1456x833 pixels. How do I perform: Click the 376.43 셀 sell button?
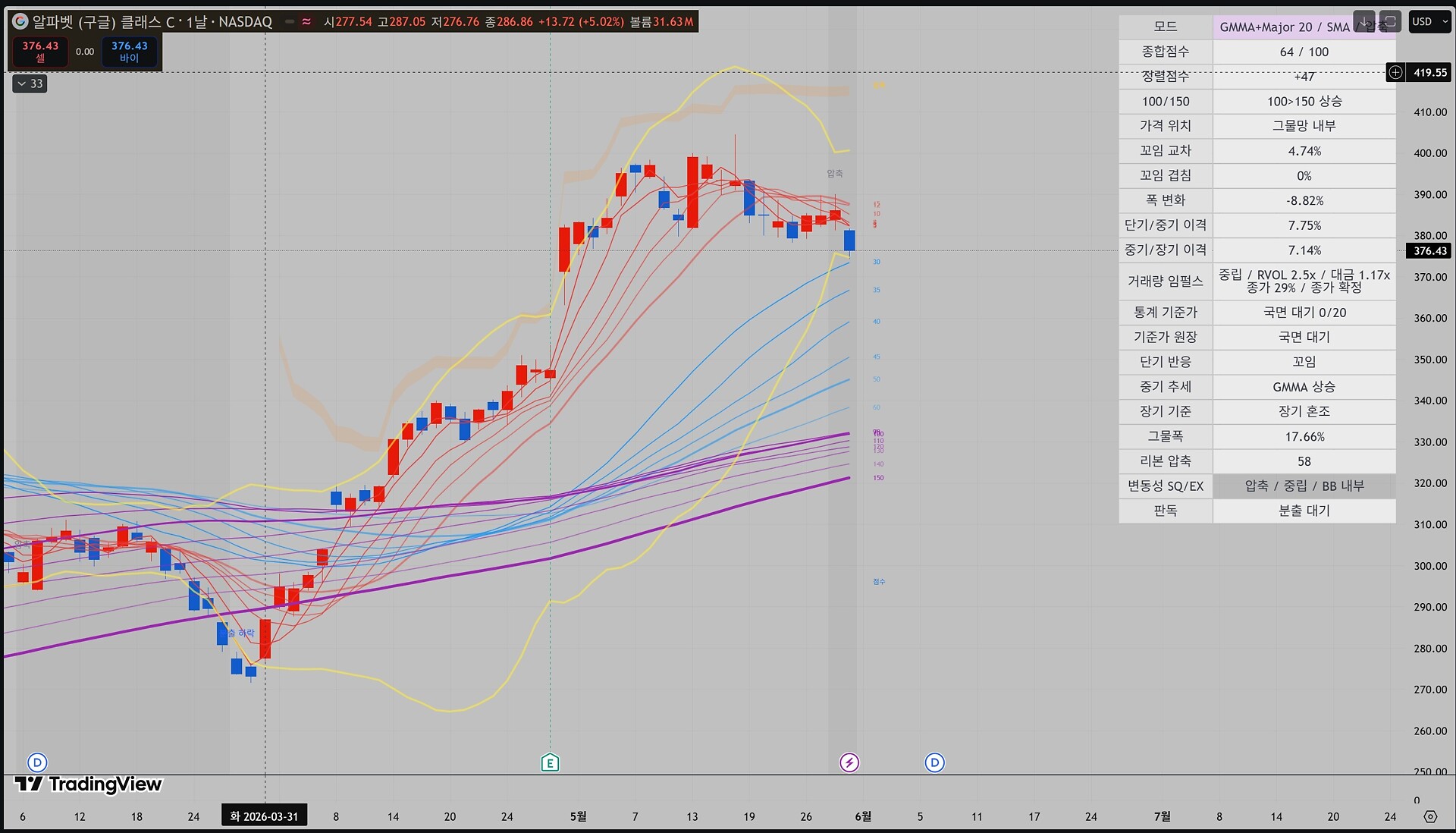click(40, 52)
